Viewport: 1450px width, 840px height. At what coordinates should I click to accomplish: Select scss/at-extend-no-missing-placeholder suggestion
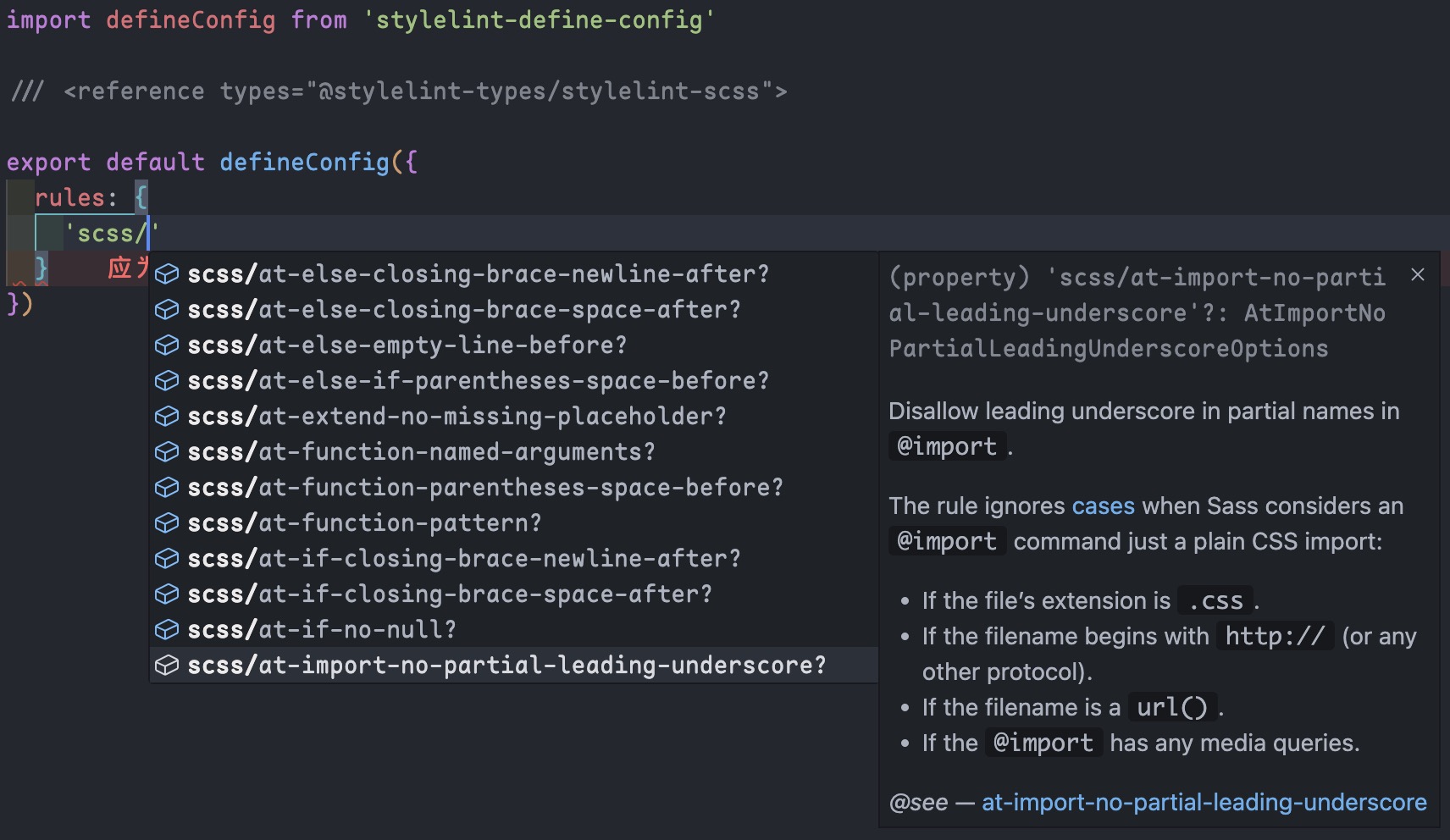514,416
